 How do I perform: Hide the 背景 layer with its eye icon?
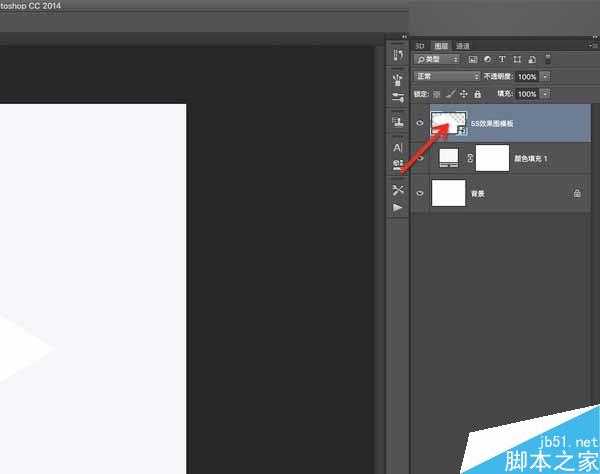coord(420,193)
